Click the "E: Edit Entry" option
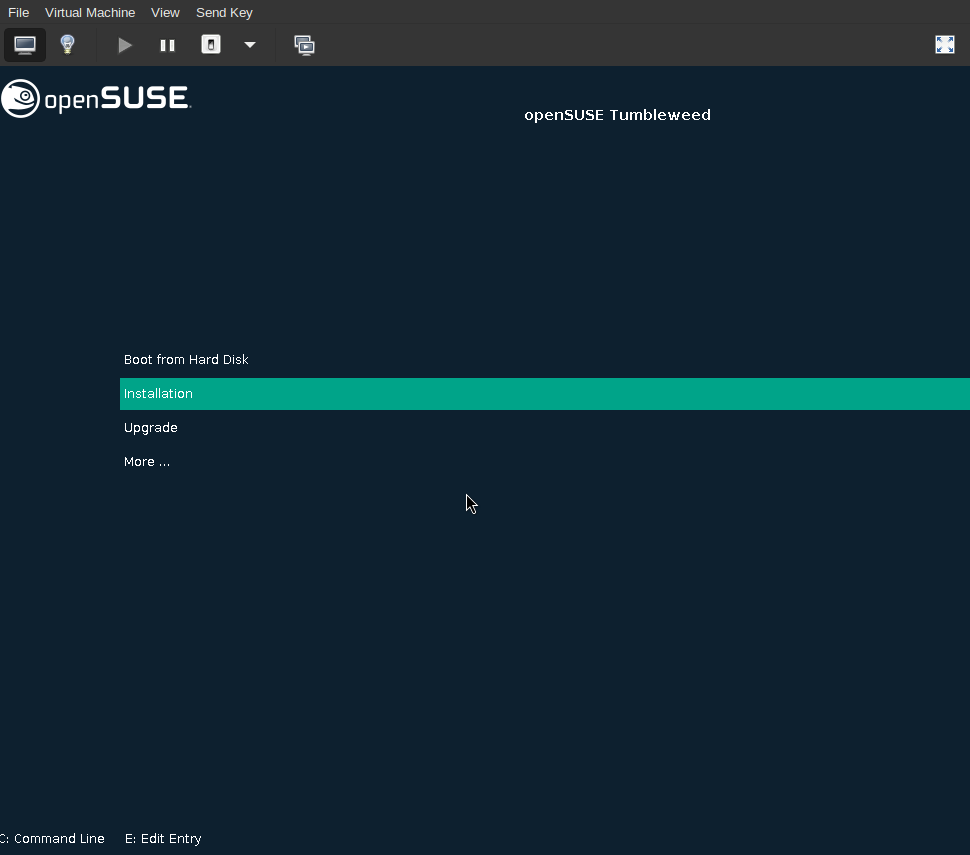 click(x=162, y=838)
